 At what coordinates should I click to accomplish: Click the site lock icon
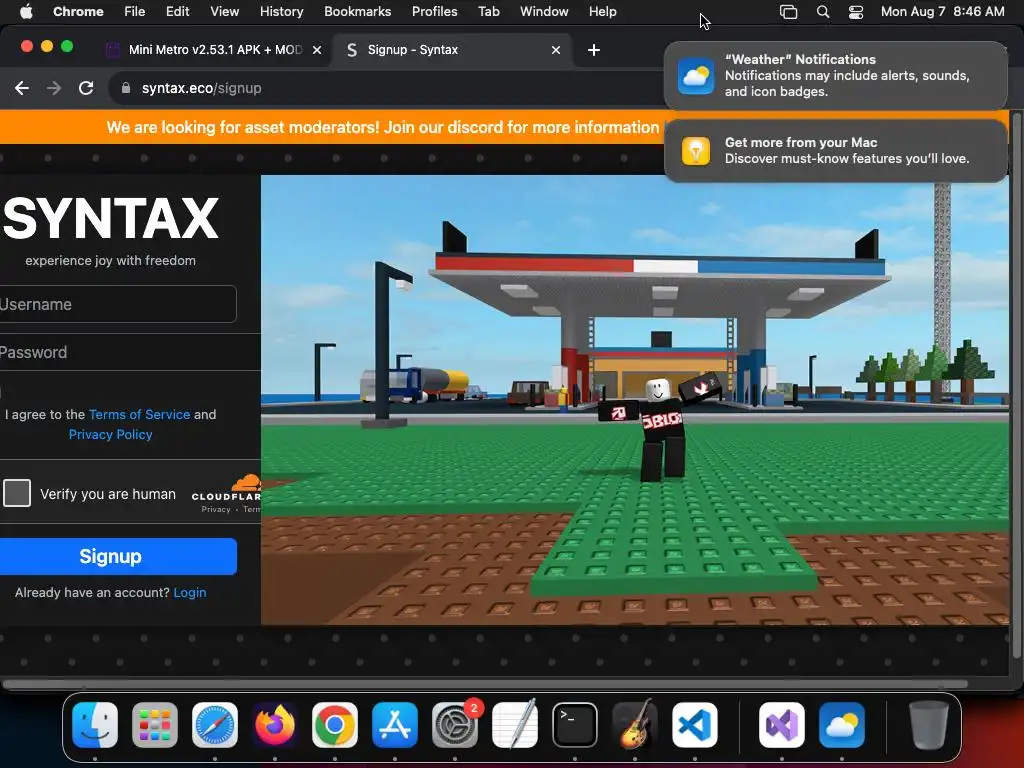click(x=126, y=88)
